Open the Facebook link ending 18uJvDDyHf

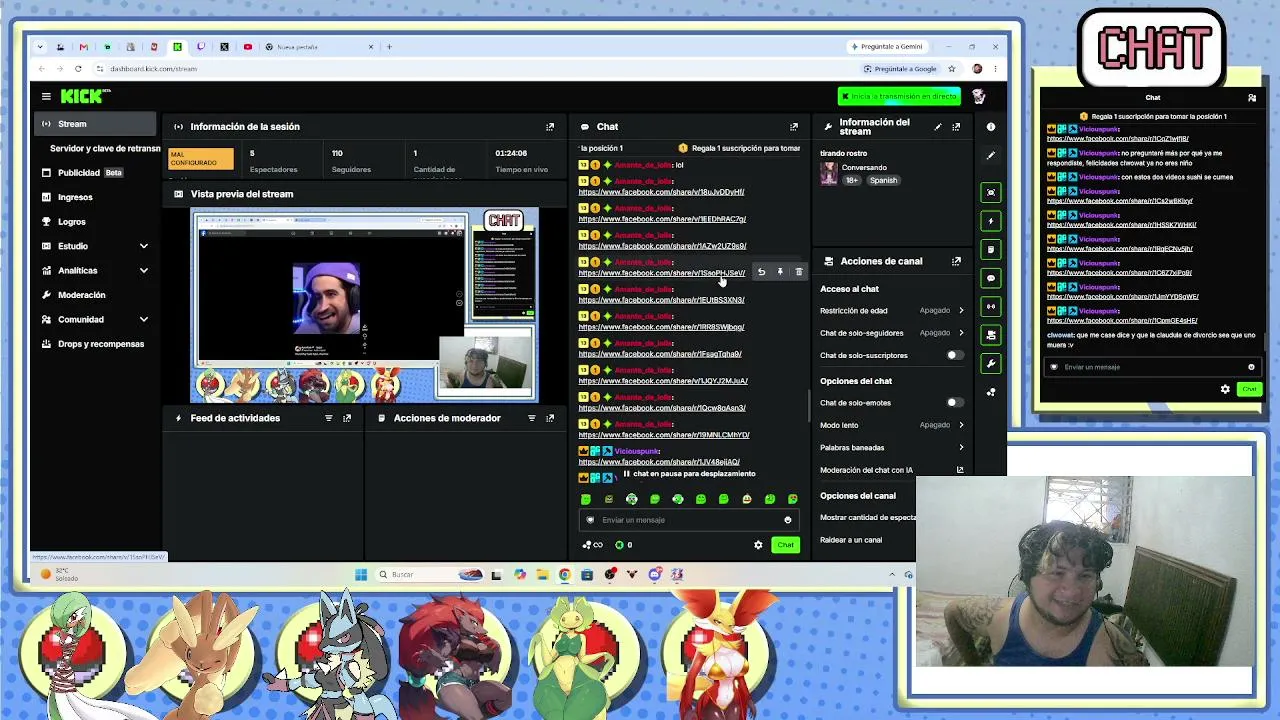click(x=661, y=192)
